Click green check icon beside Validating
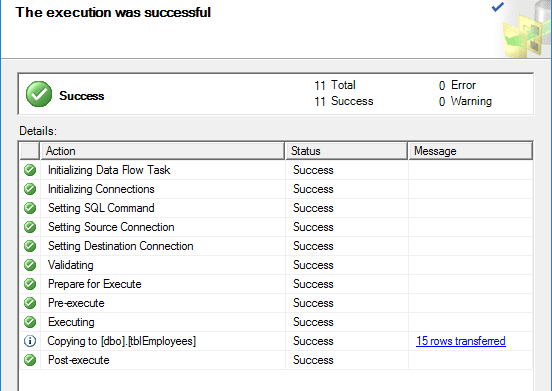This screenshot has height=391, width=552. pos(30,265)
